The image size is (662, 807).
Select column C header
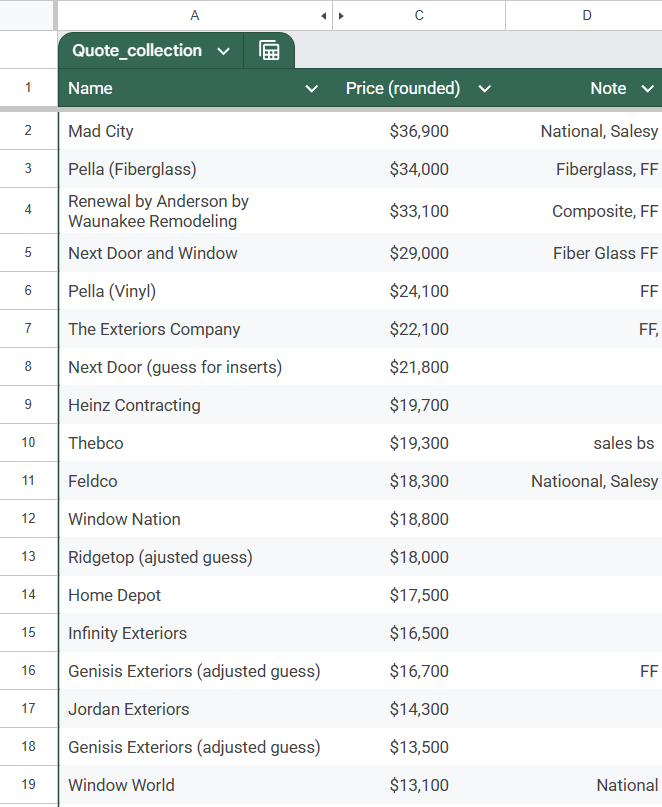[x=419, y=15]
